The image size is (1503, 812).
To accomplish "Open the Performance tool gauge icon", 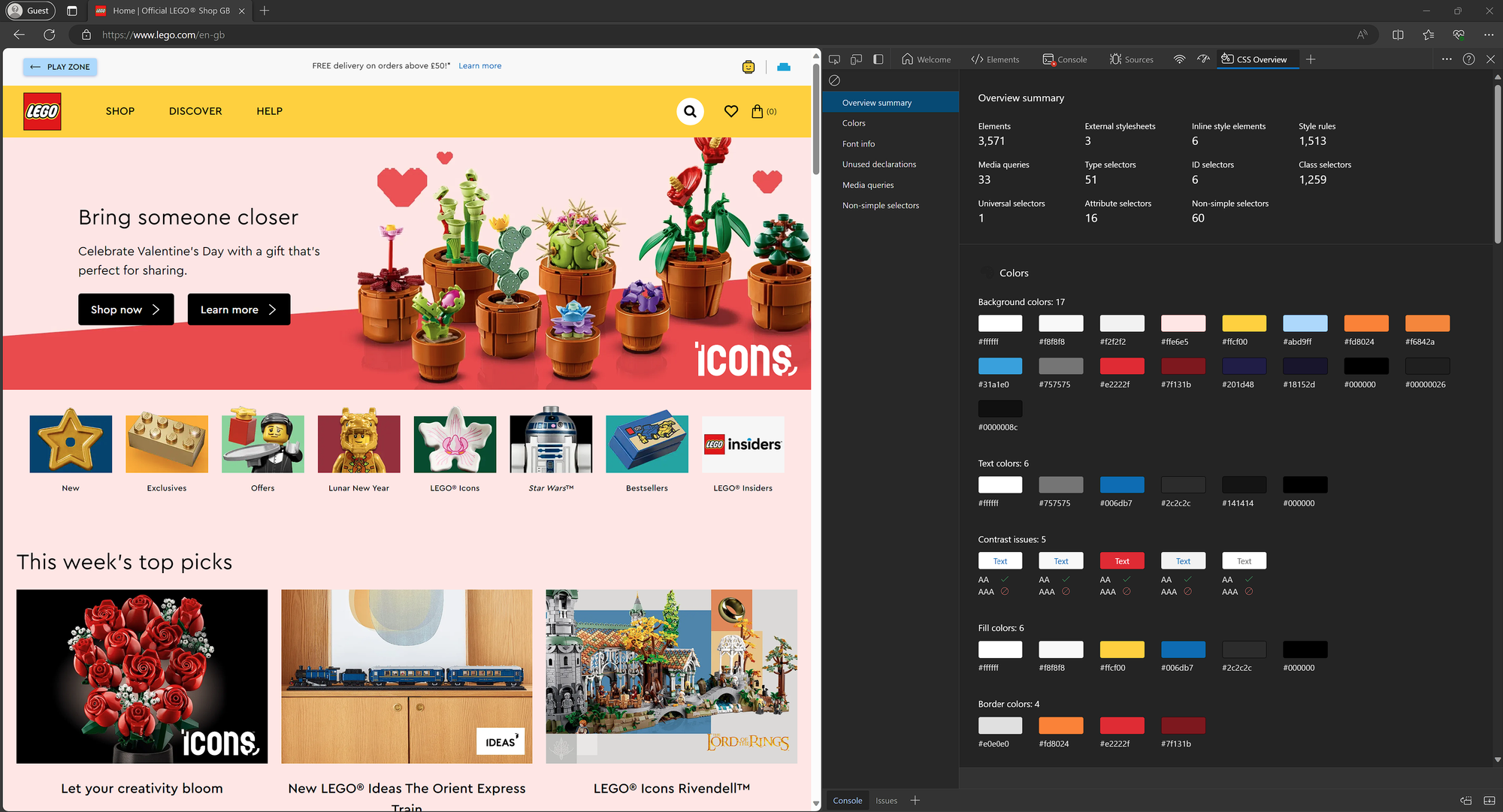I will click(1203, 59).
